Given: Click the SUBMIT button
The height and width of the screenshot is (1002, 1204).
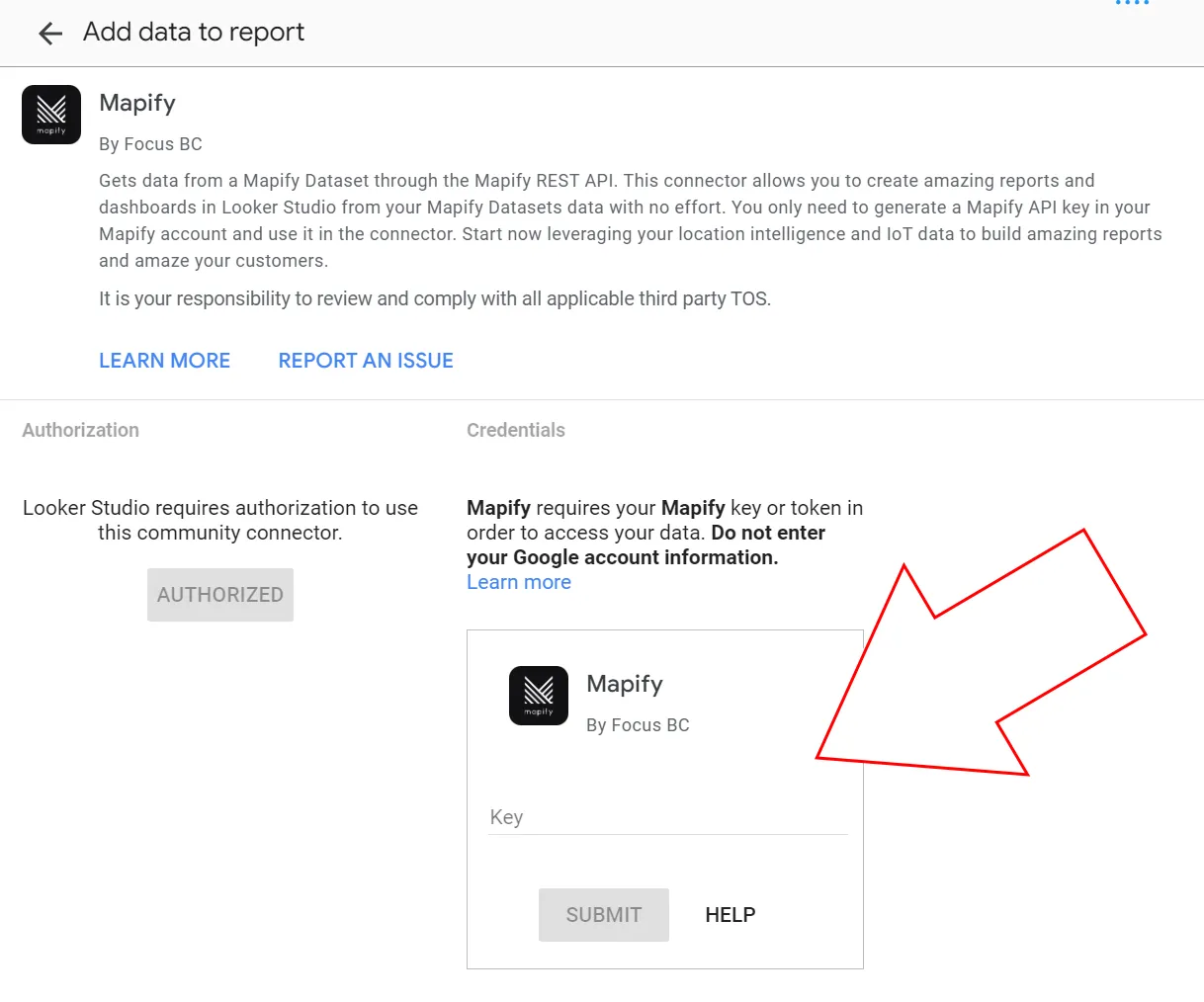Looking at the screenshot, I should coord(604,915).
